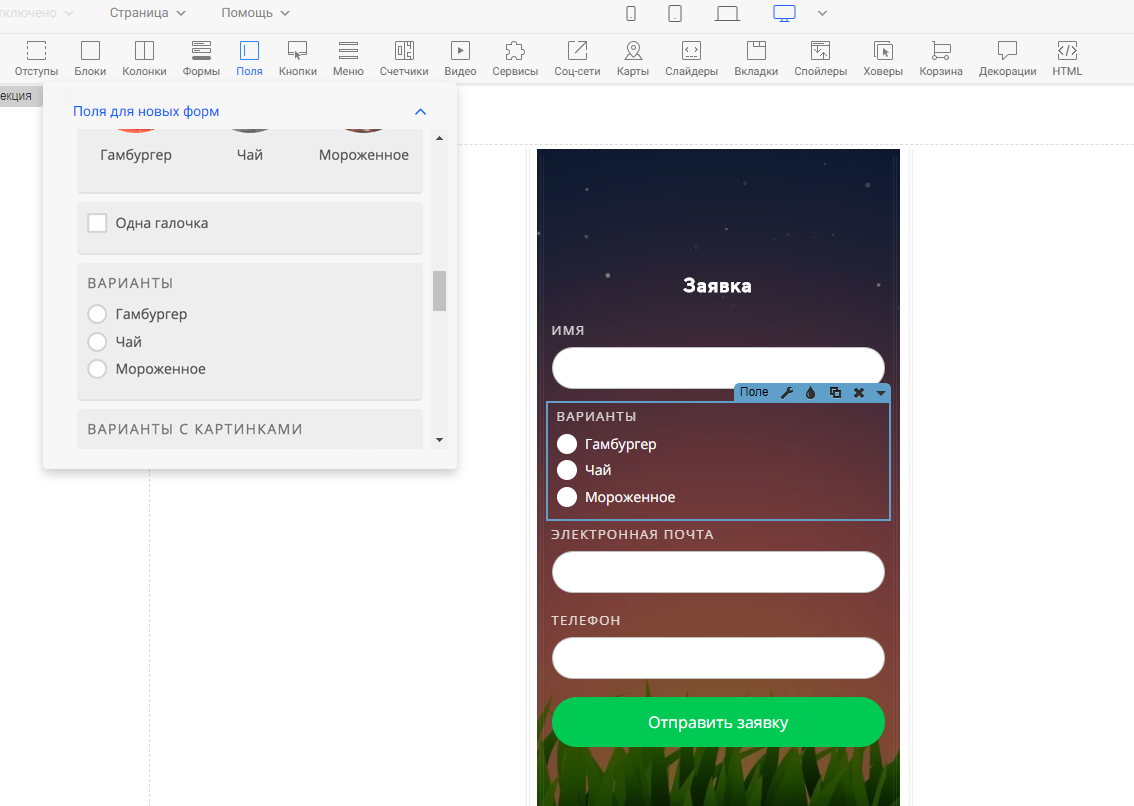The width and height of the screenshot is (1134, 806).
Task: Delete field using the X icon
Action: click(858, 393)
